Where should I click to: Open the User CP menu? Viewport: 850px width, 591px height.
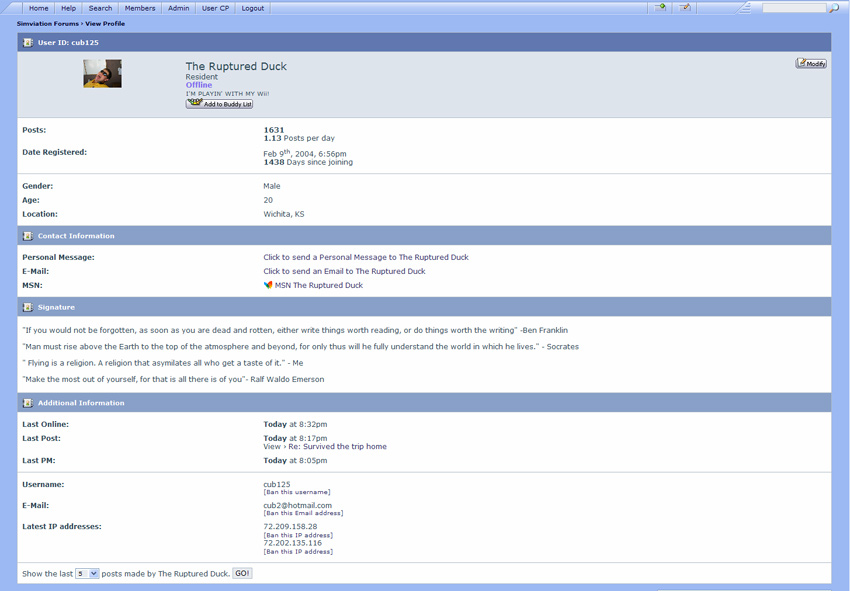215,8
